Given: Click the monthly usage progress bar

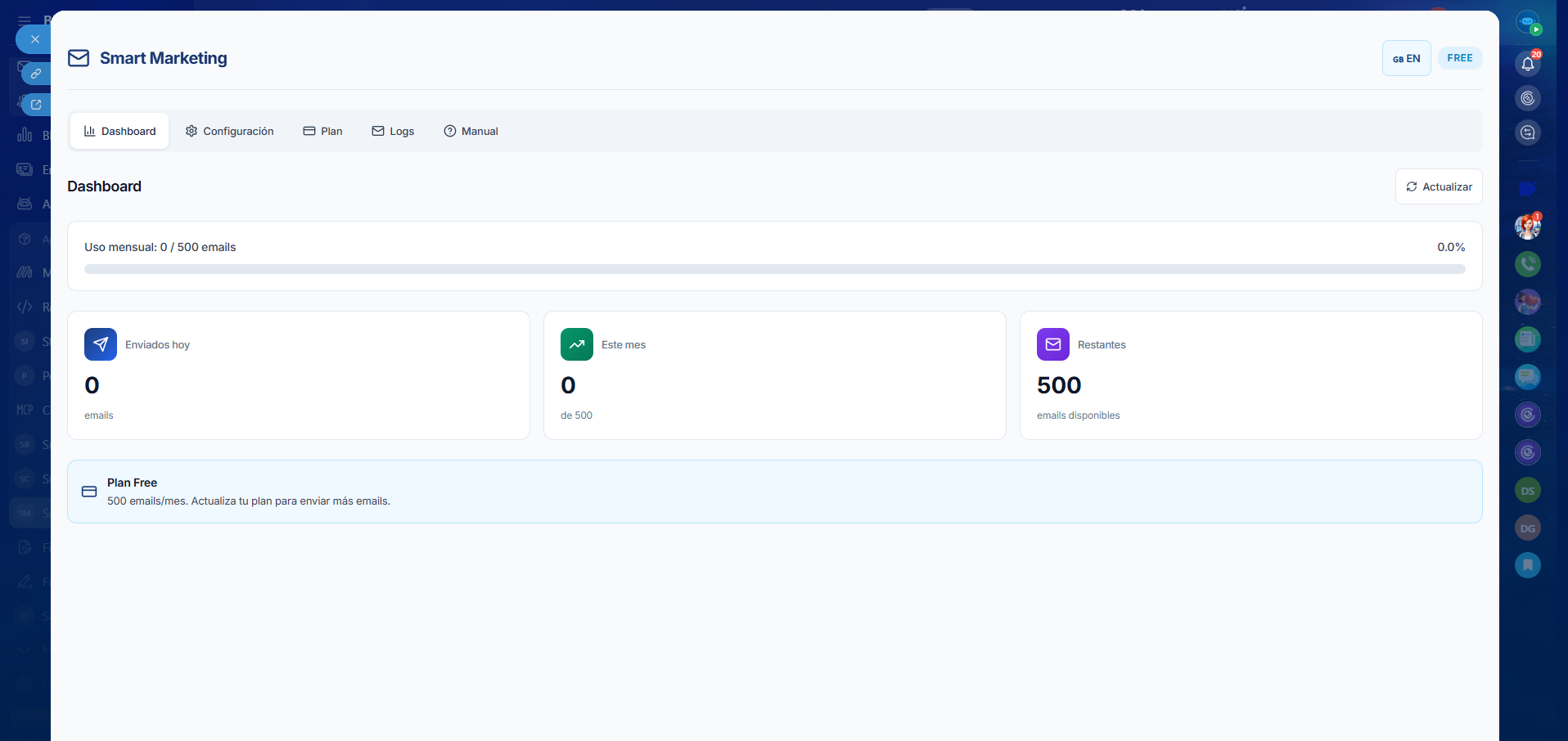Looking at the screenshot, I should (x=774, y=269).
